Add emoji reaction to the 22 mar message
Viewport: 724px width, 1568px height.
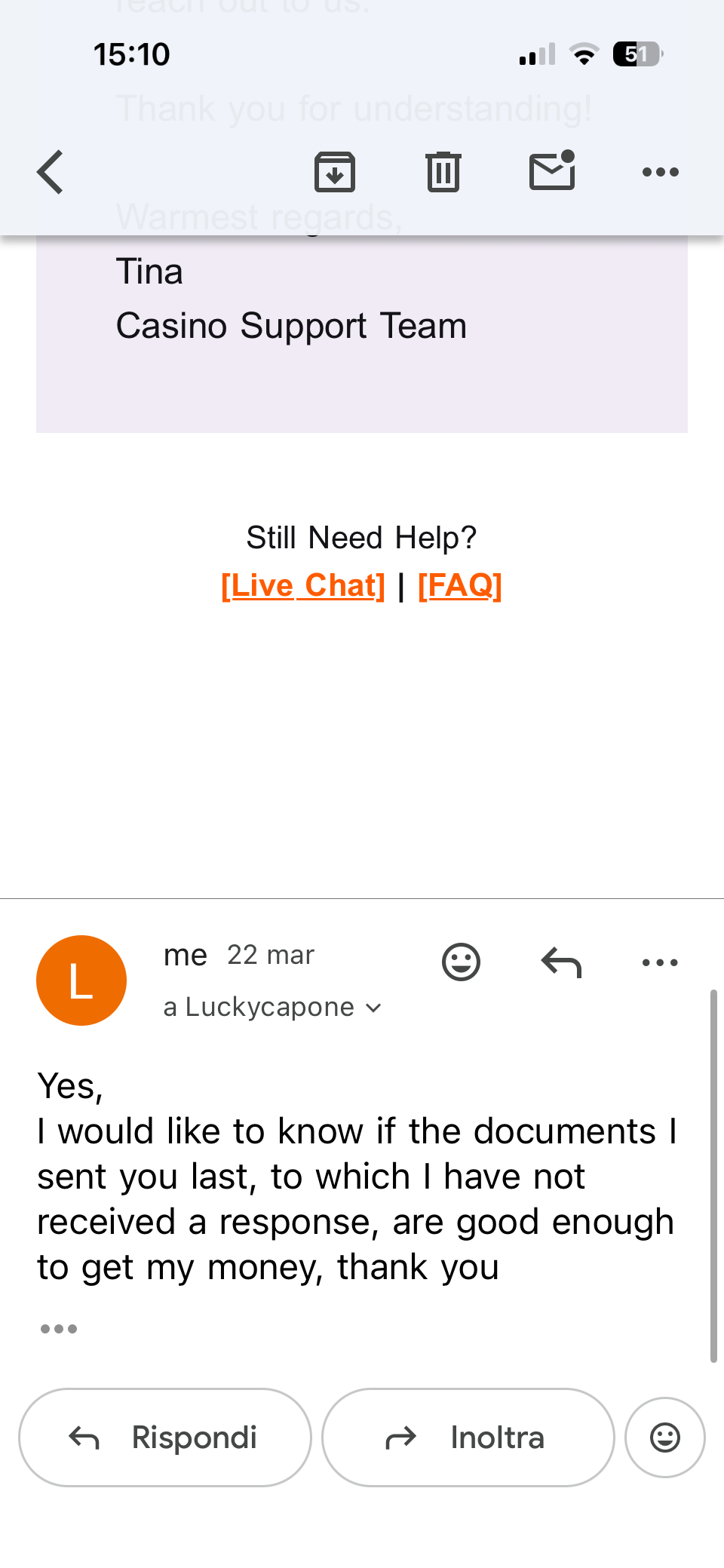[x=461, y=962]
